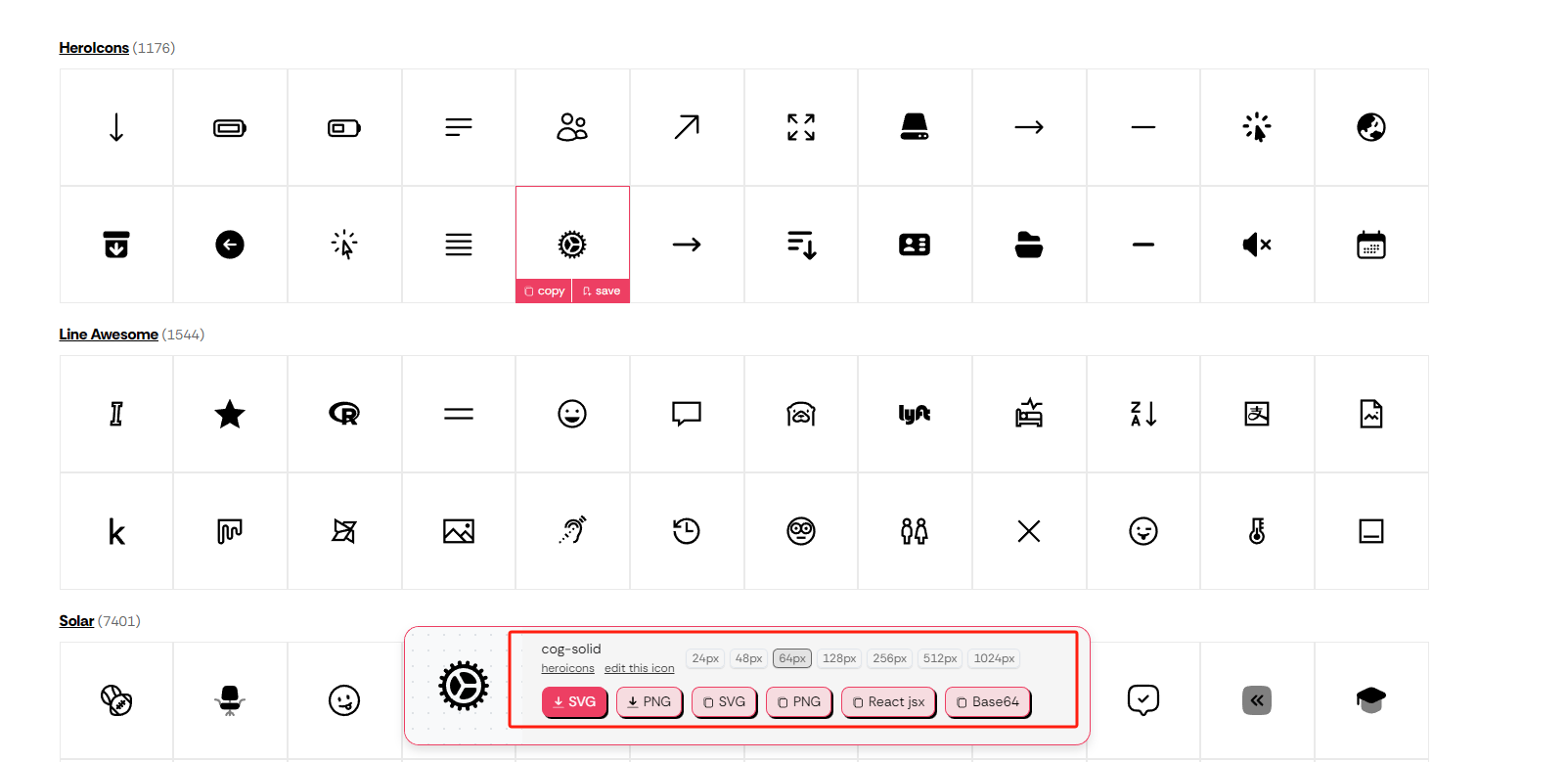The height and width of the screenshot is (762, 1568).
Task: Choose the Lyft logo icon
Action: coord(915,414)
